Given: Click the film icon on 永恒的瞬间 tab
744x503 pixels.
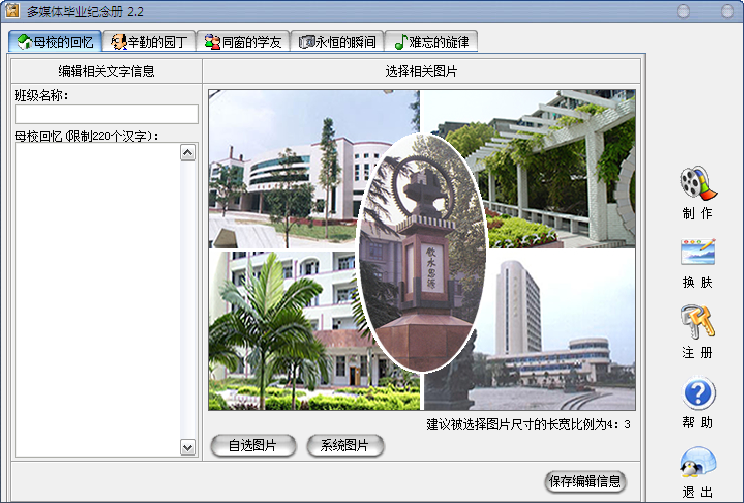Looking at the screenshot, I should 307,42.
